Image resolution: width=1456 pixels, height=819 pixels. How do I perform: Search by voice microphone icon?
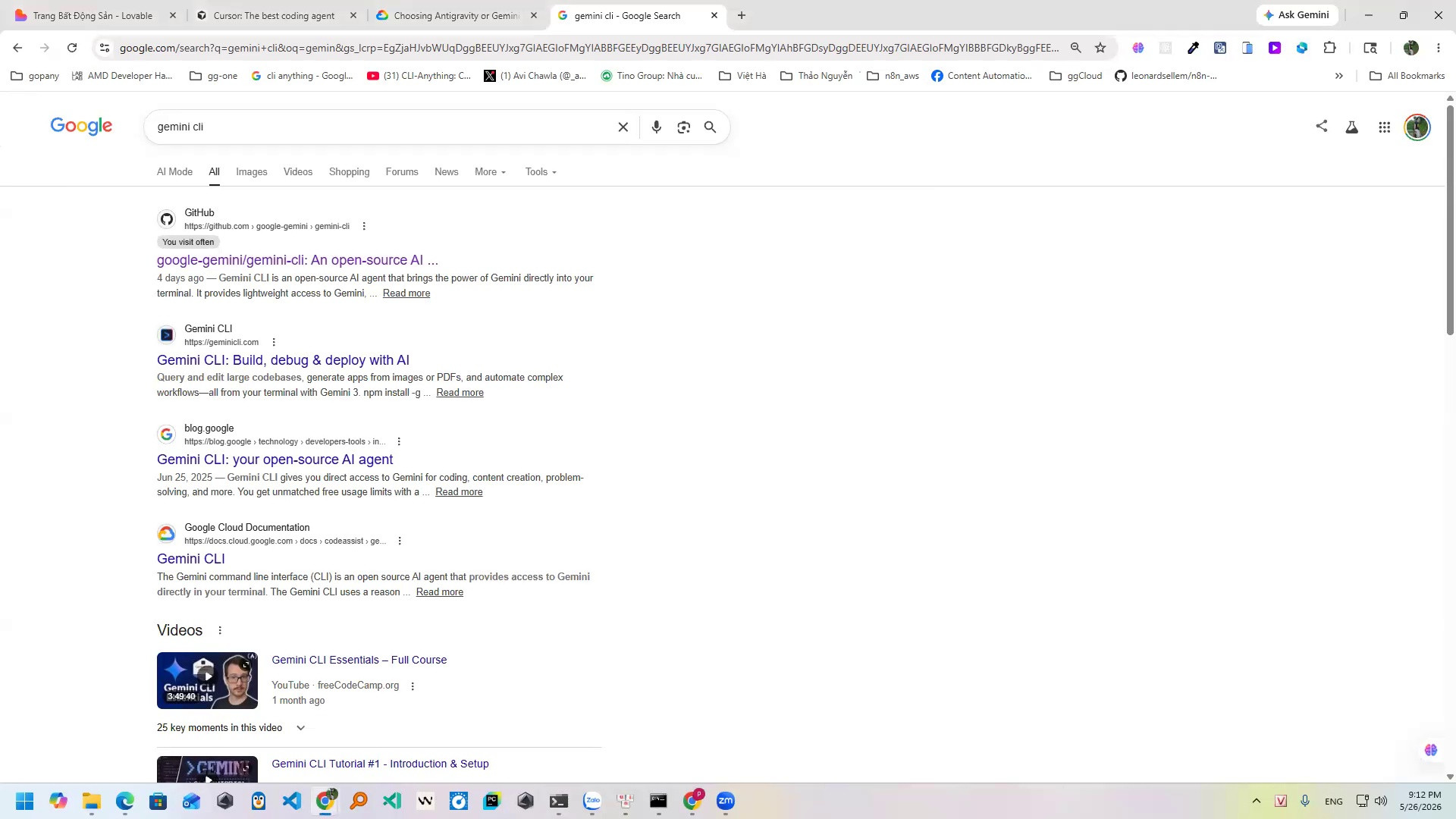pyautogui.click(x=656, y=127)
